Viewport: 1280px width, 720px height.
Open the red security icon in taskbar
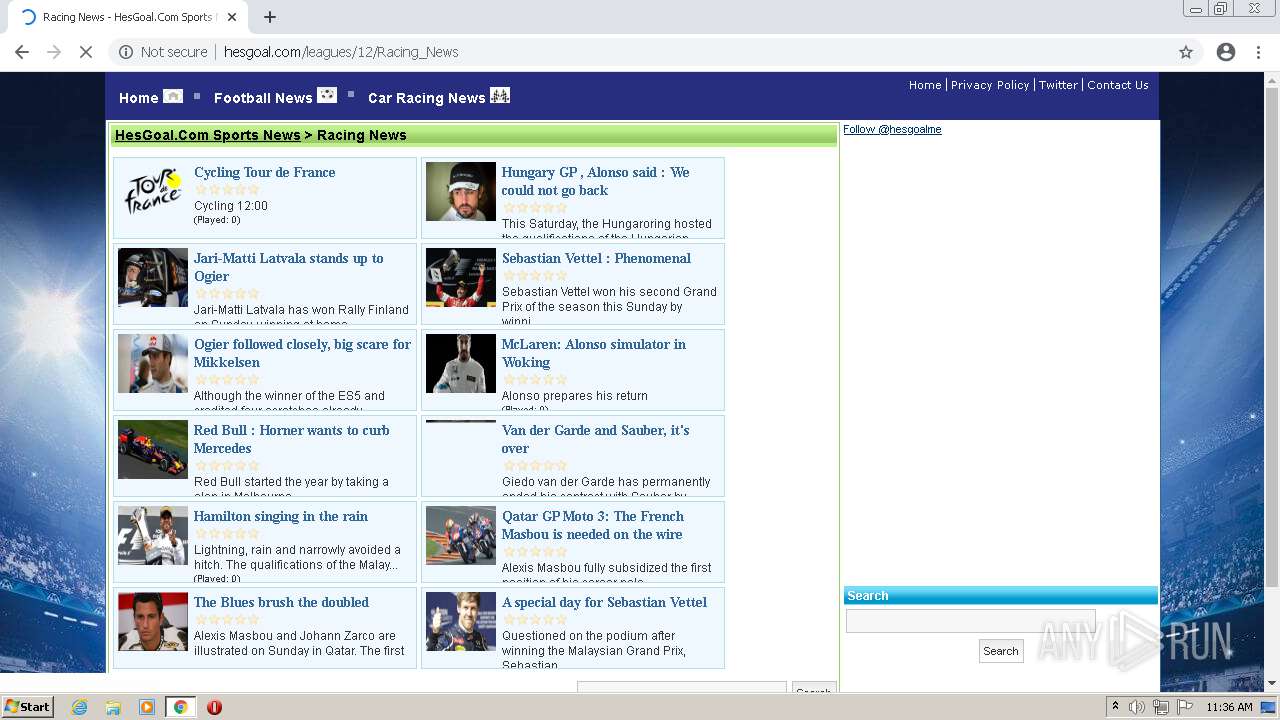coord(214,707)
